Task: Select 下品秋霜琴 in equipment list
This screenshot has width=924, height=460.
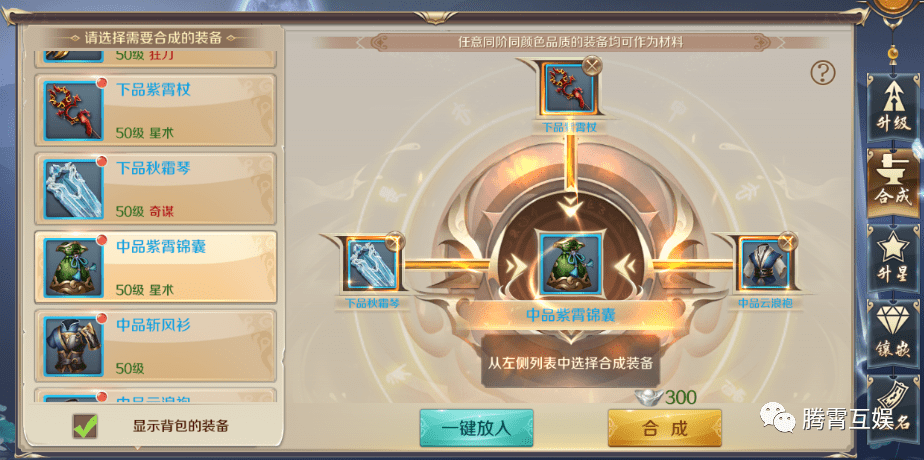Action: coord(156,188)
